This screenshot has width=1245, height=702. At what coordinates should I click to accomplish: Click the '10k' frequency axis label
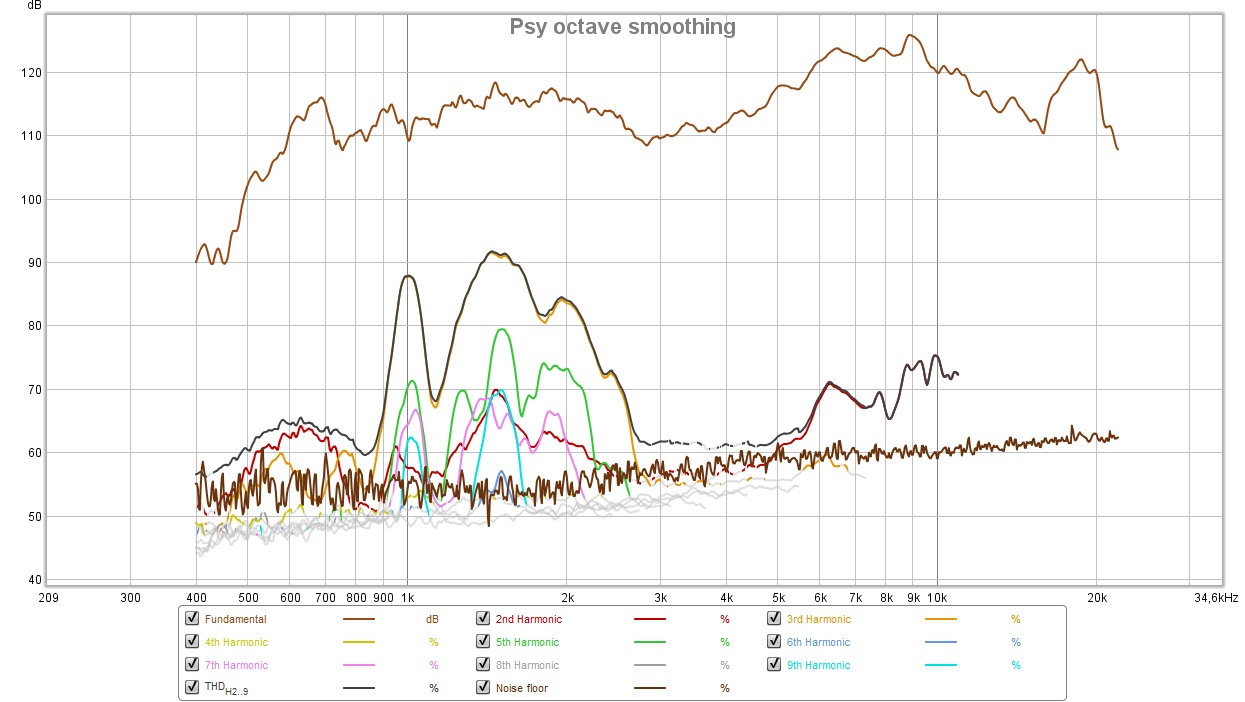[x=937, y=598]
